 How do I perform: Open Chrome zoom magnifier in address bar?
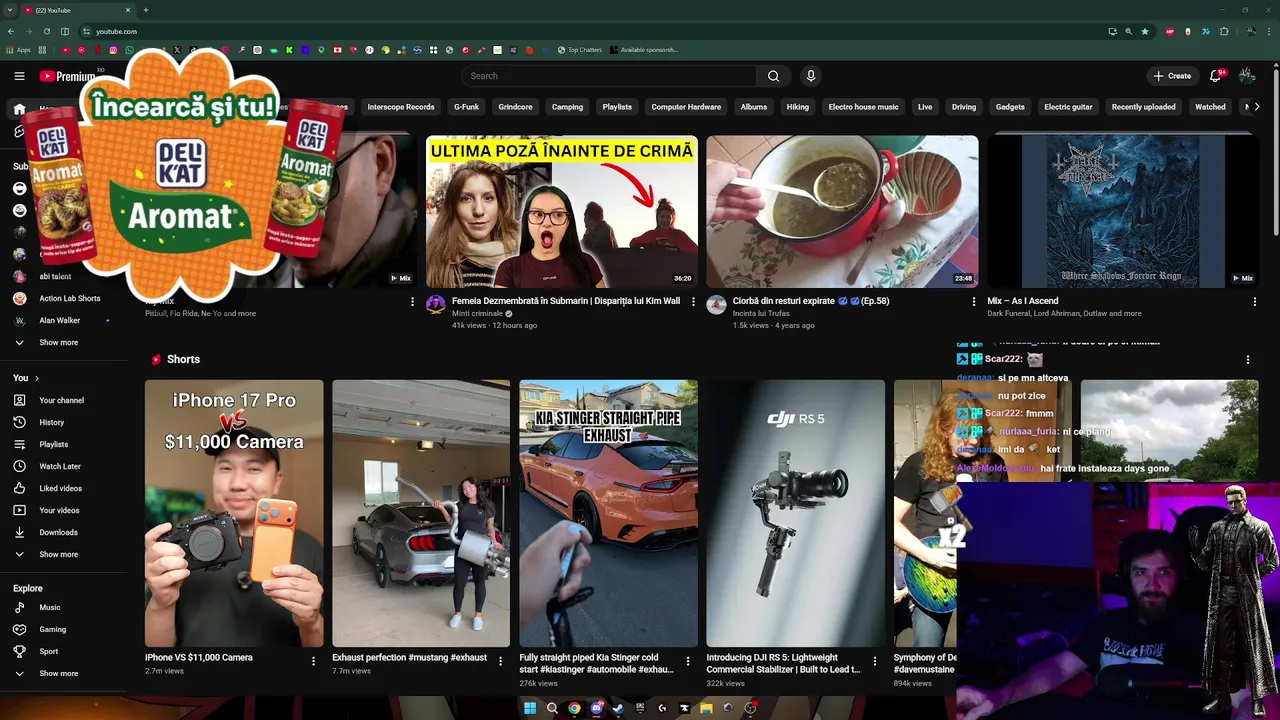pyautogui.click(x=1129, y=31)
